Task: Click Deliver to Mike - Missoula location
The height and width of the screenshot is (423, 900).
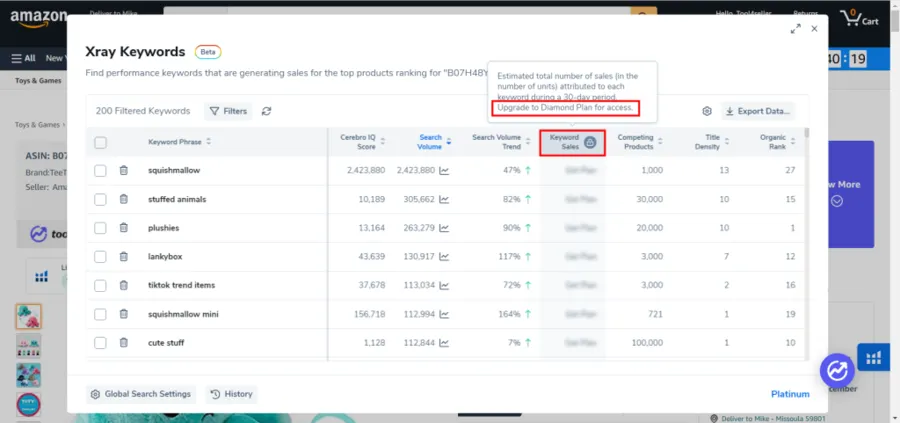Action: coord(768,418)
